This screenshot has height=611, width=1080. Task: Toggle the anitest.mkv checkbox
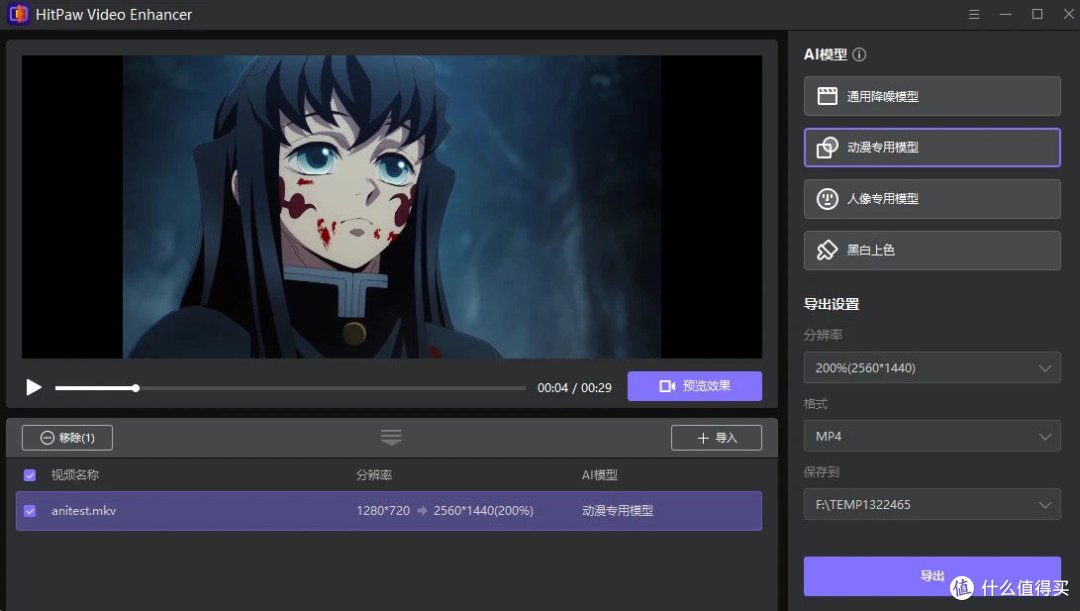click(x=30, y=511)
